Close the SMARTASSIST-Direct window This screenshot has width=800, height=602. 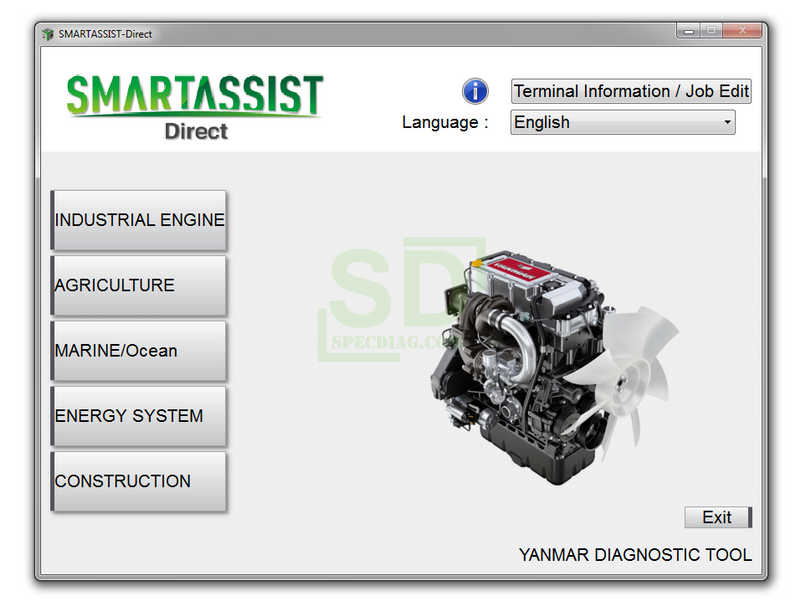tap(744, 31)
